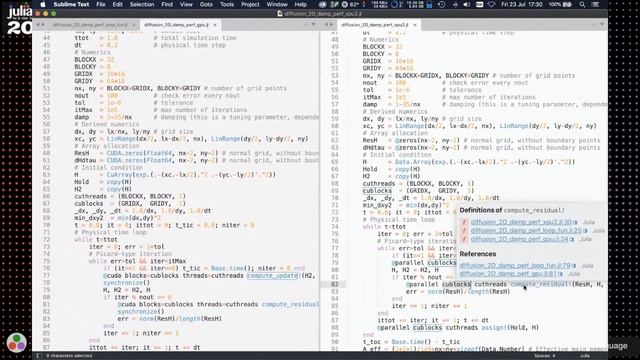Viewport: 640px width, 360px height.
Task: Open the Project menu
Action: 250,4
